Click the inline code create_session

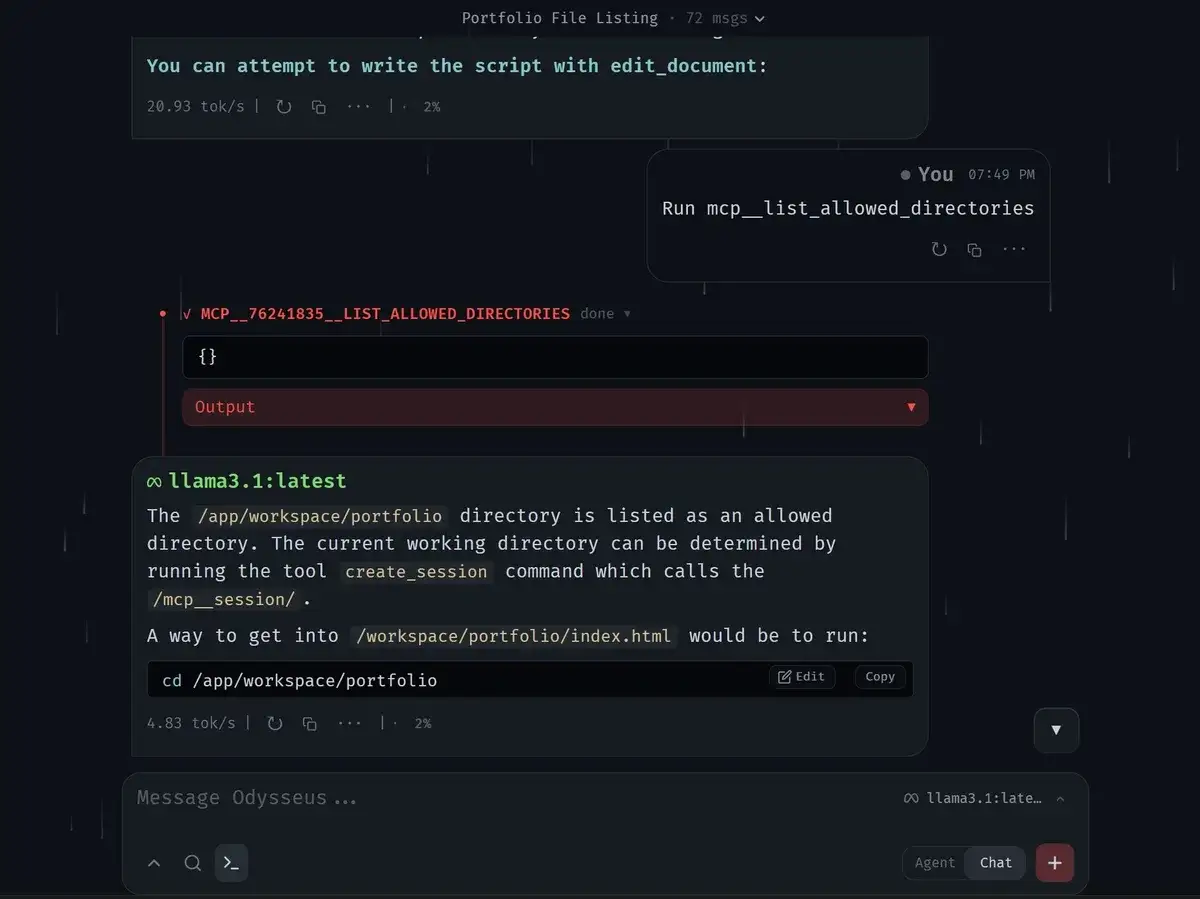click(x=415, y=572)
